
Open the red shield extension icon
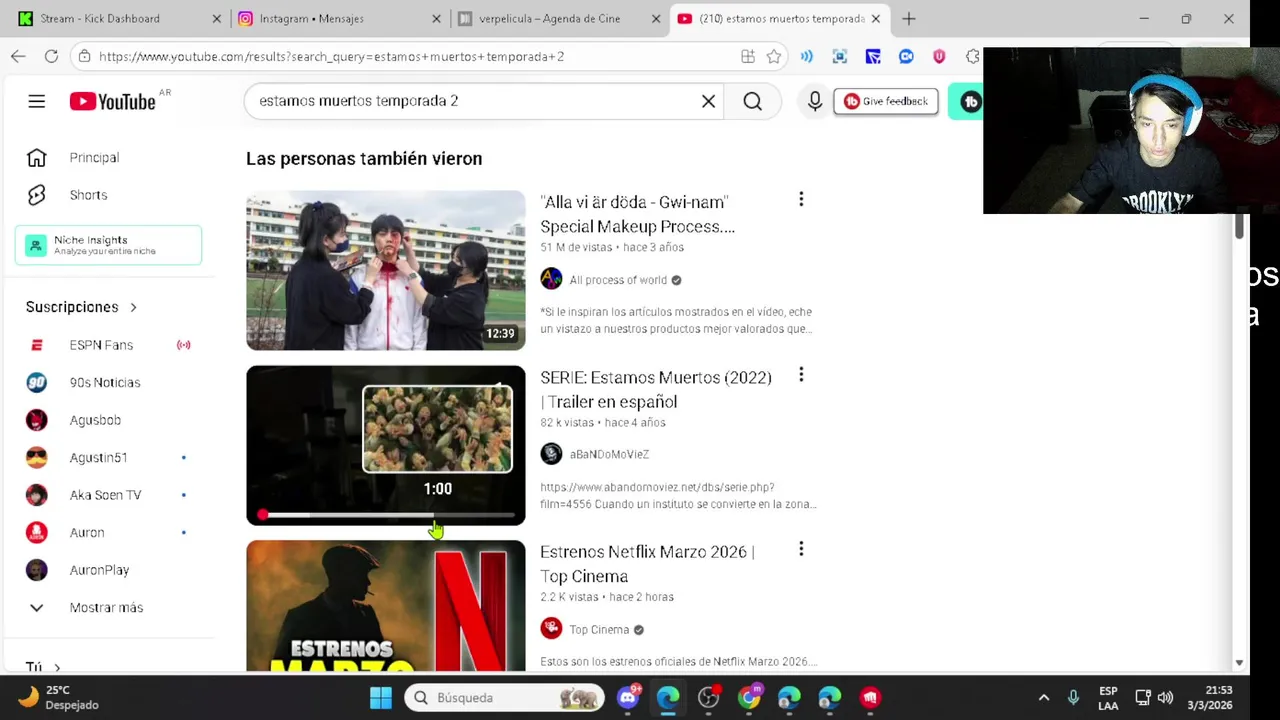pos(939,57)
